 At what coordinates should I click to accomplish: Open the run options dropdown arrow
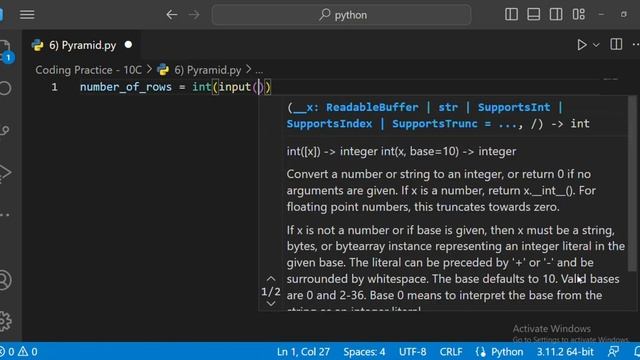[596, 45]
